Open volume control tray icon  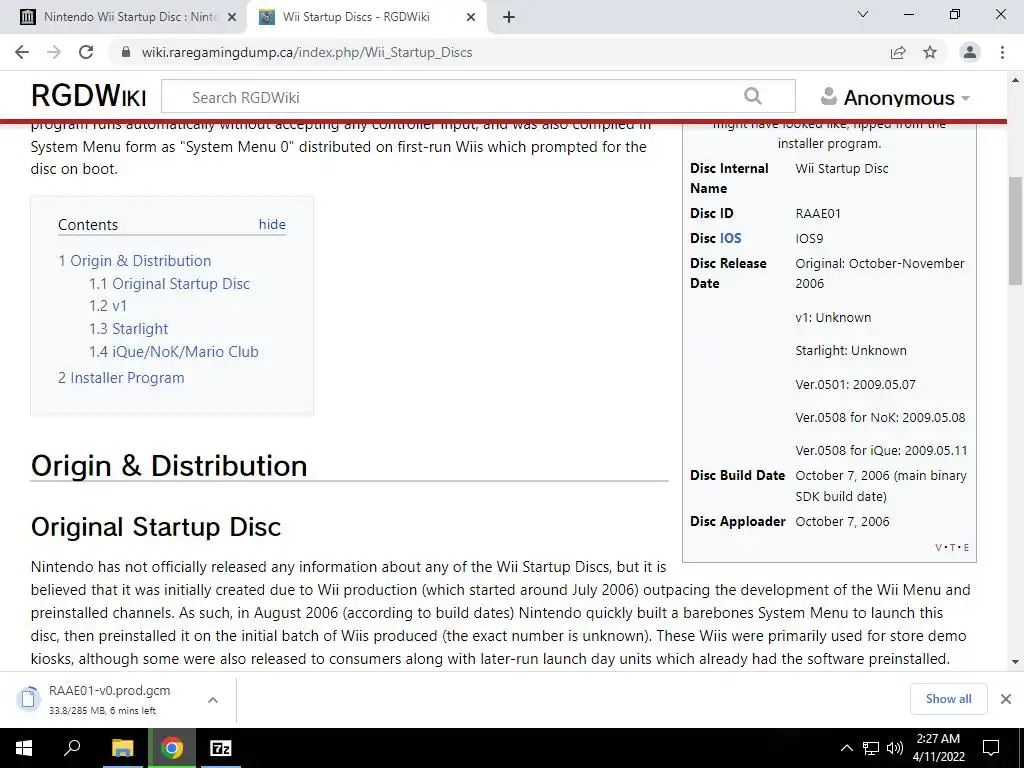(x=895, y=748)
